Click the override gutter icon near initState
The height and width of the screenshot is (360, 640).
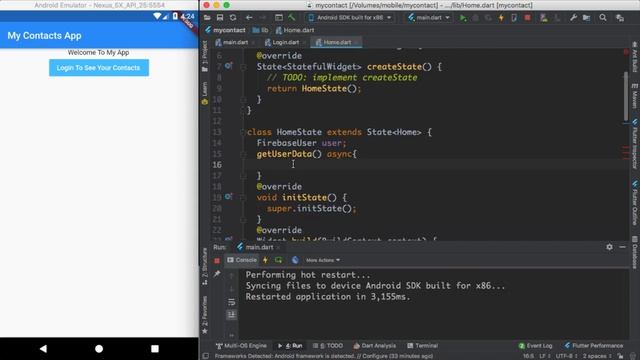point(228,197)
